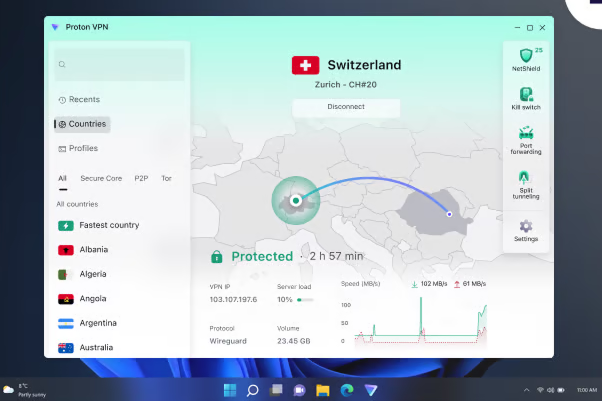Click the Argentina flag icon
The height and width of the screenshot is (401, 602).
coord(66,323)
